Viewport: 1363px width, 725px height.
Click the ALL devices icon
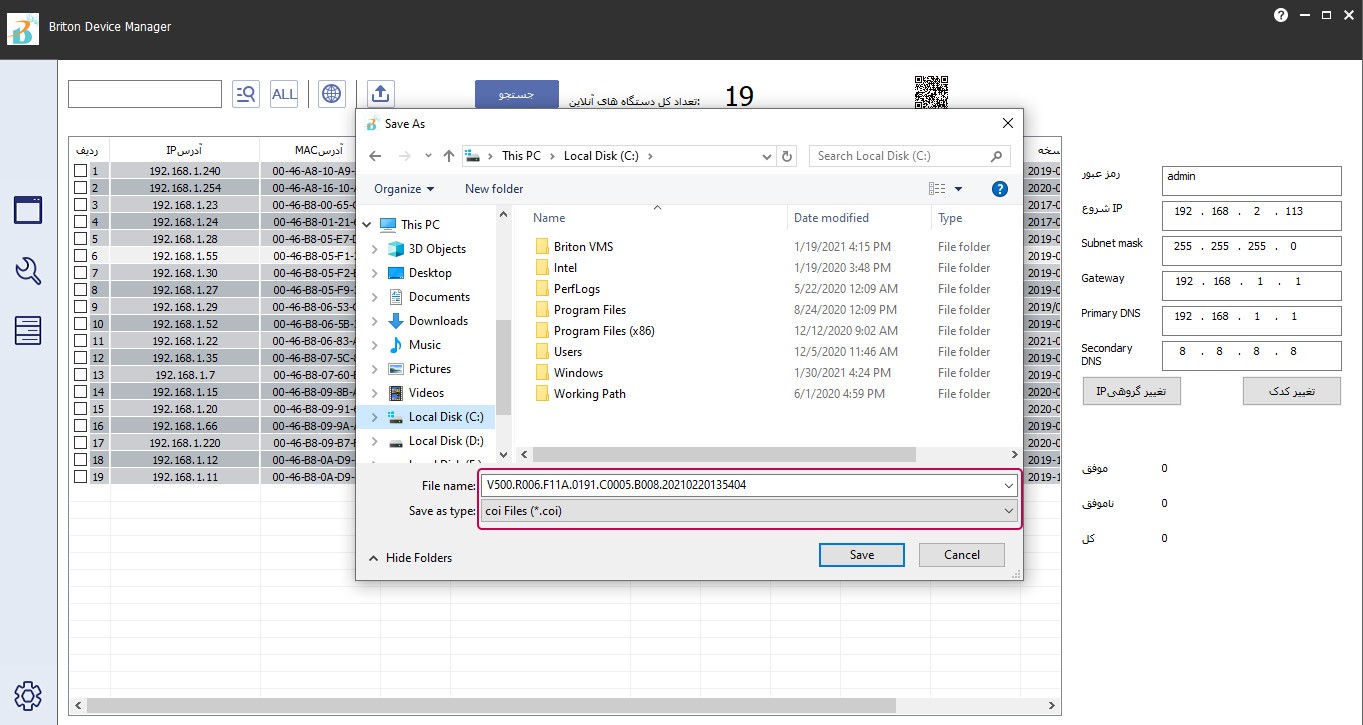[284, 94]
